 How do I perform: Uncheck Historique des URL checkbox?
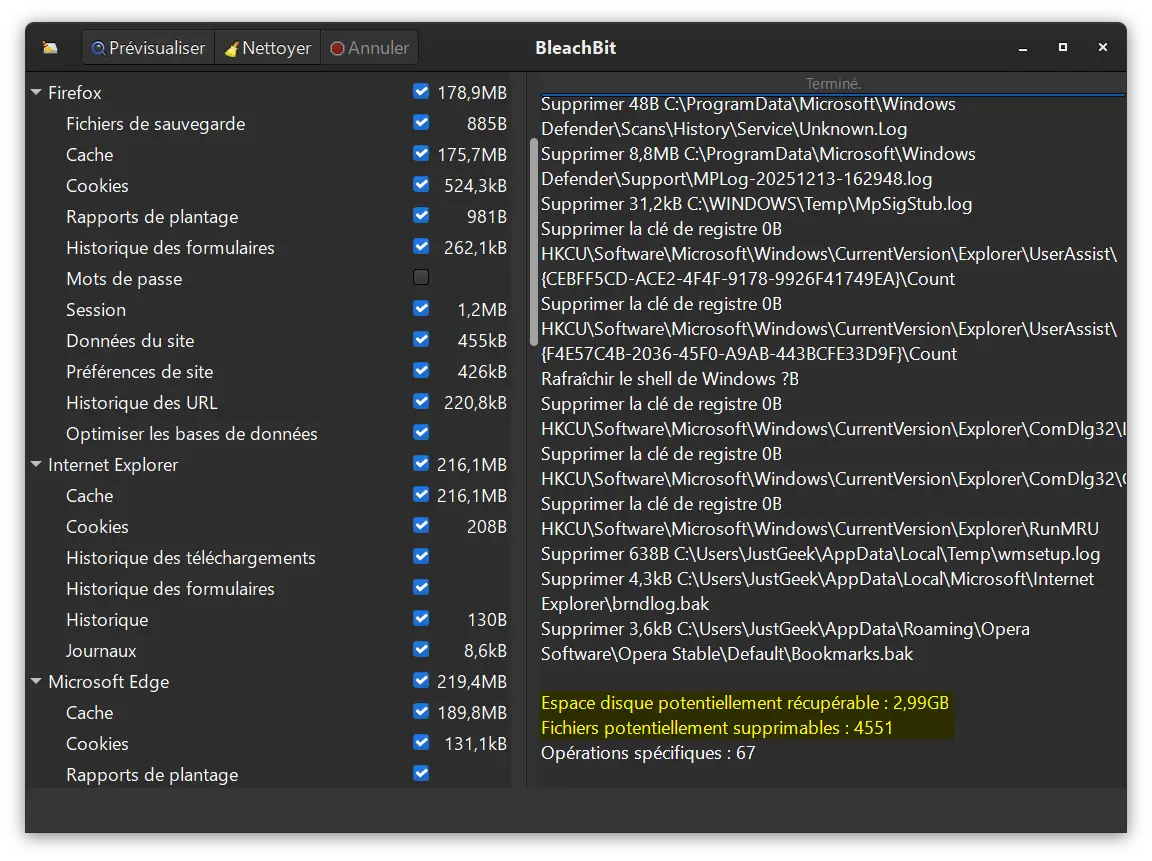(x=421, y=401)
